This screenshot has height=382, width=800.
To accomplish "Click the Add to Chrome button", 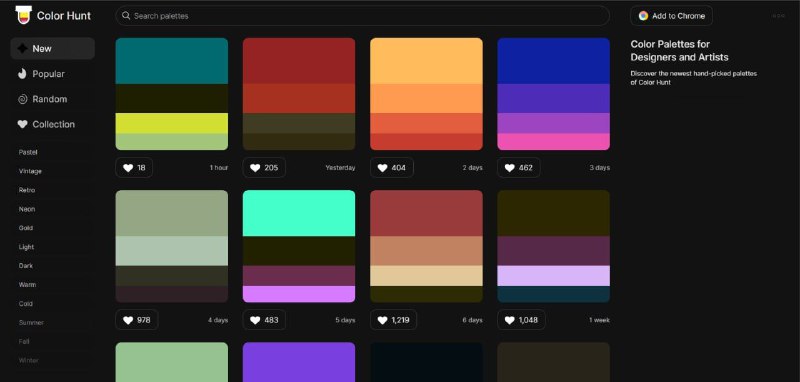I will point(671,16).
